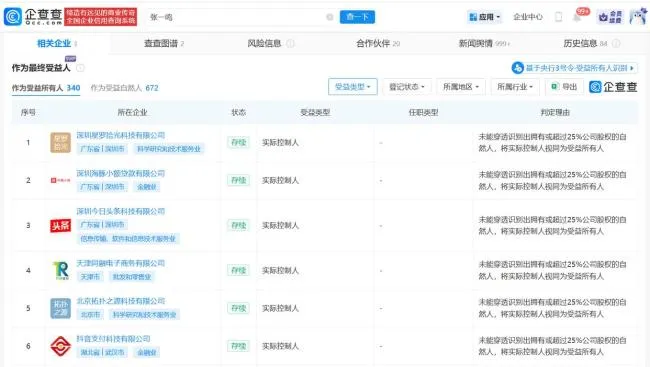Screen dimensions: 650x367
Task: Open 深圳今日头条科技有限公司 company link
Action: click(x=121, y=211)
